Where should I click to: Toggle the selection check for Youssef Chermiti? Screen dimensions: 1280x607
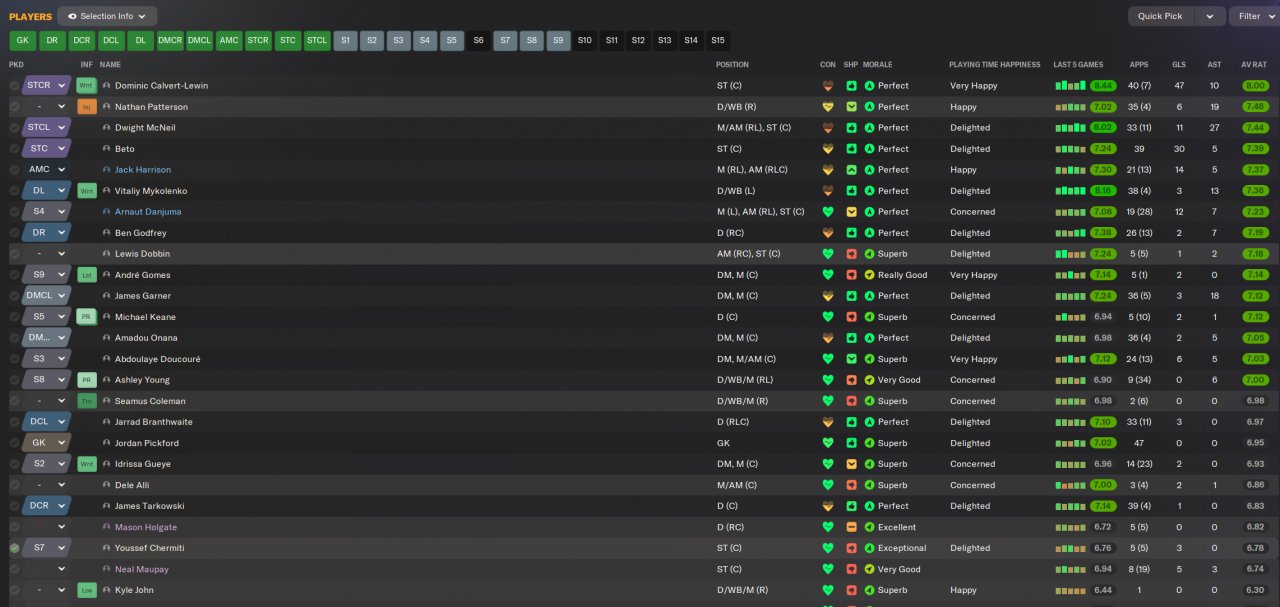[14, 548]
